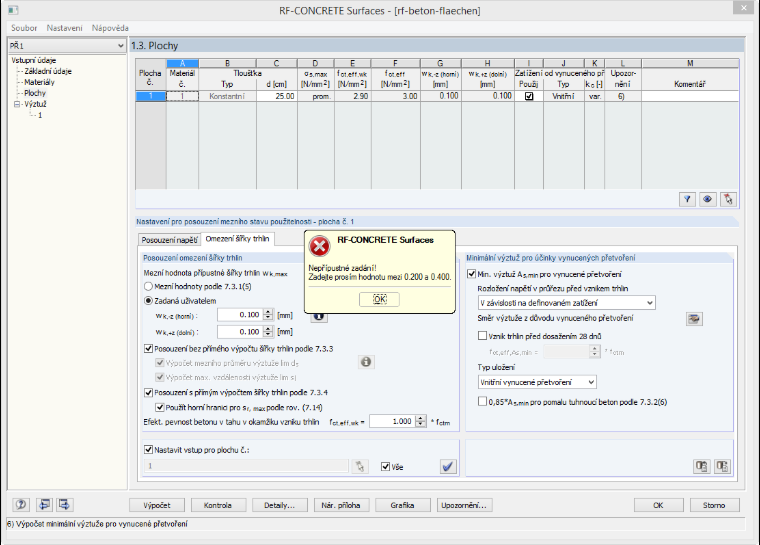
Task: Switch to Omezení šířky trhlin tab
Action: coord(238,239)
